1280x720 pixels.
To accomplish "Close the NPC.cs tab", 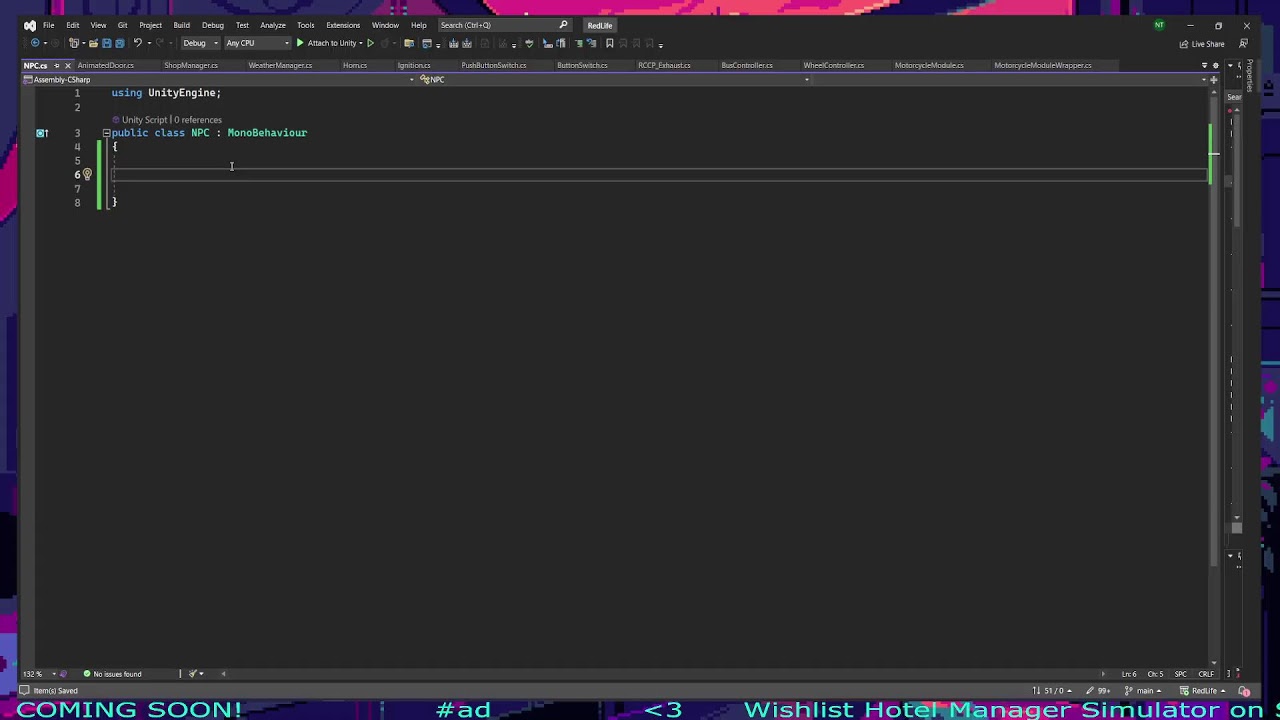I will click(68, 66).
